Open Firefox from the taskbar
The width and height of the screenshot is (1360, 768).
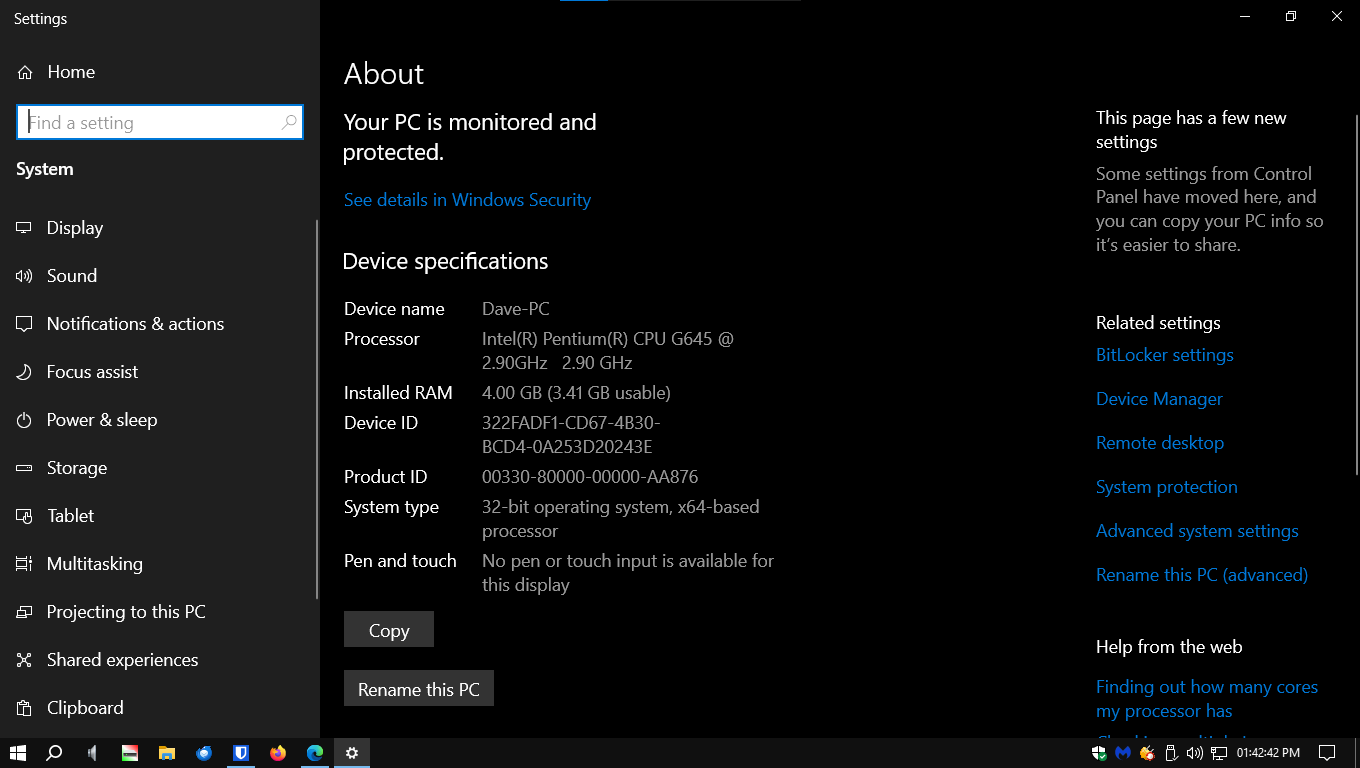[278, 753]
